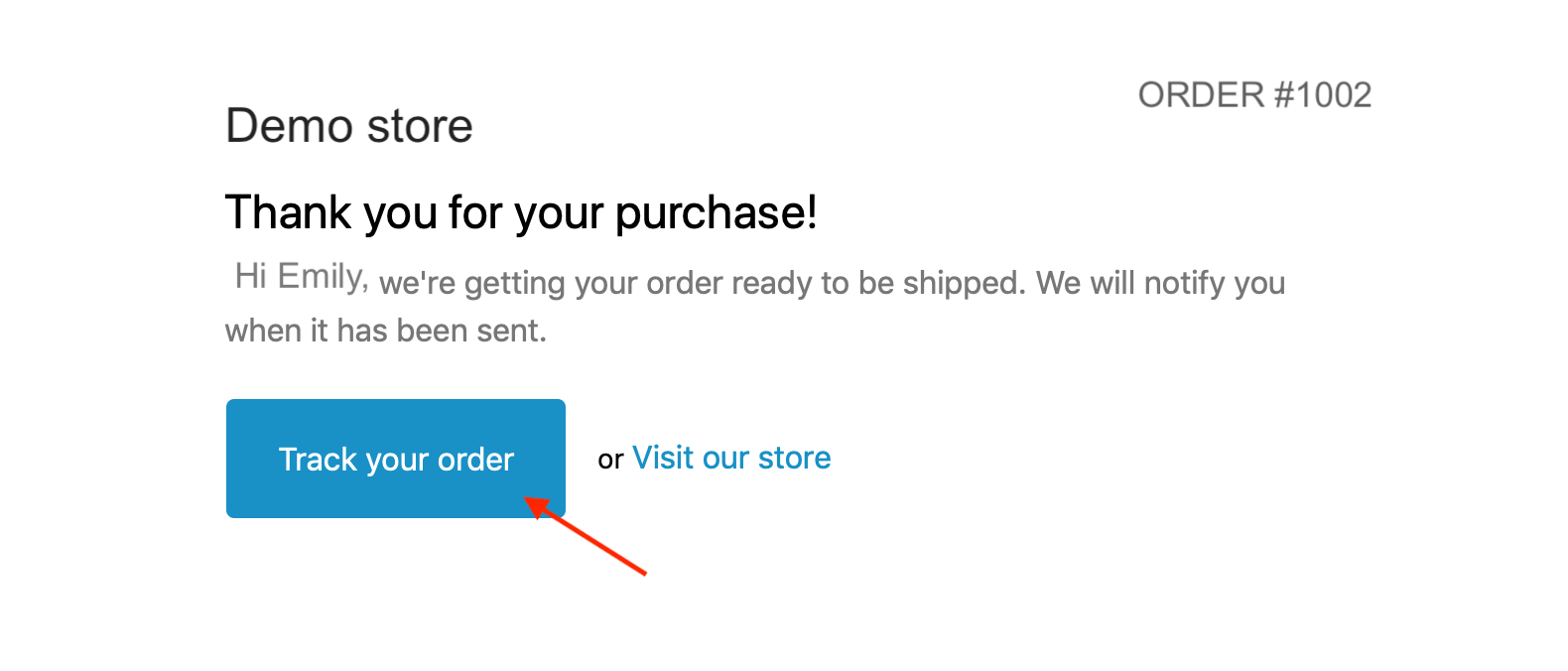Image resolution: width=1568 pixels, height=671 pixels.
Task: Click the word "purchase!" in the heading
Action: pos(716,212)
